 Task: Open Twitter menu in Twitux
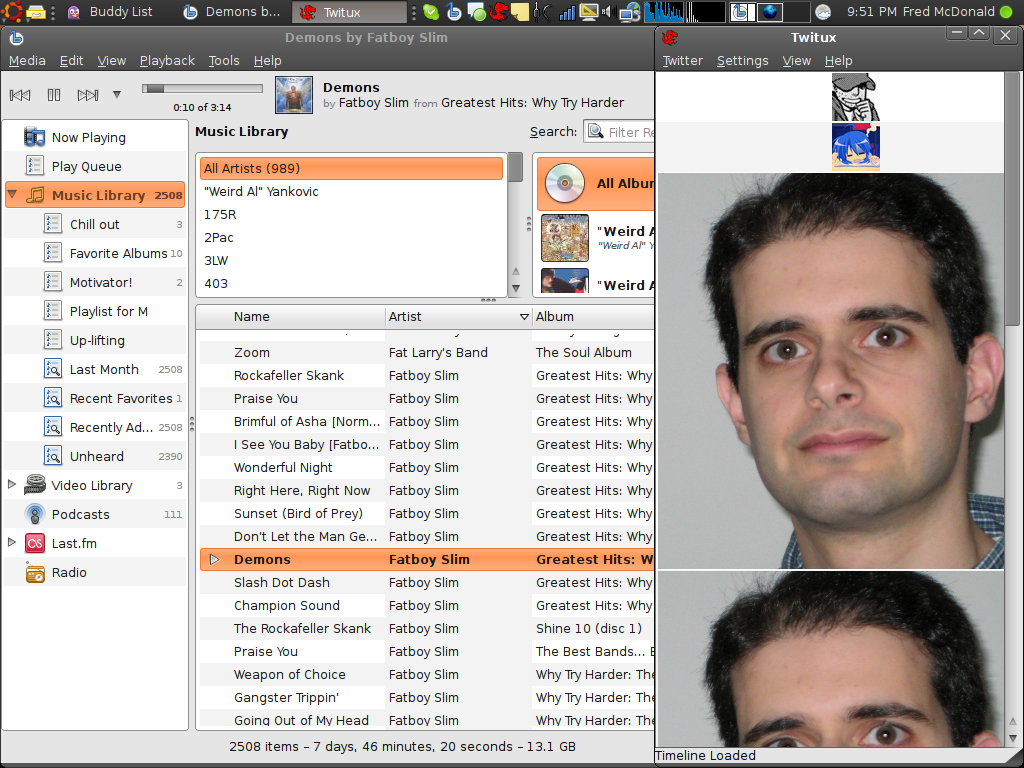tap(682, 61)
